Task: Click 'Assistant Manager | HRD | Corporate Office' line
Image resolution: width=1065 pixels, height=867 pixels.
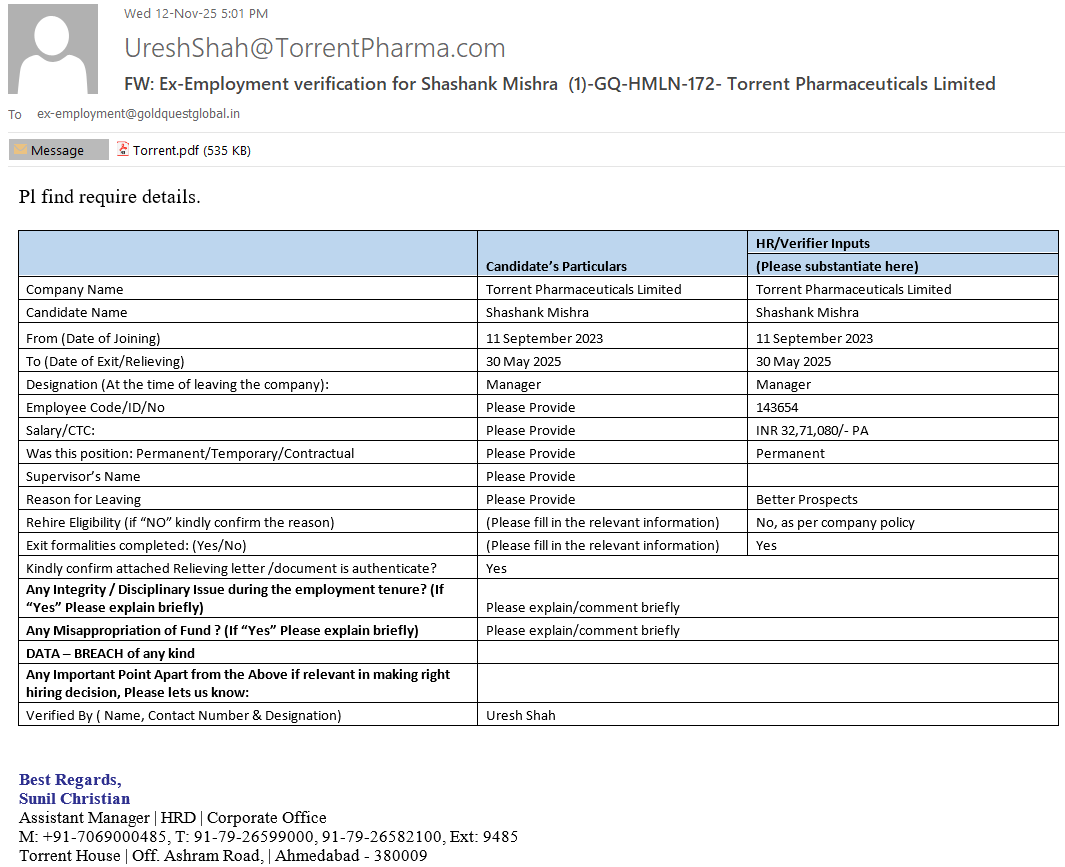Action: click(x=173, y=817)
